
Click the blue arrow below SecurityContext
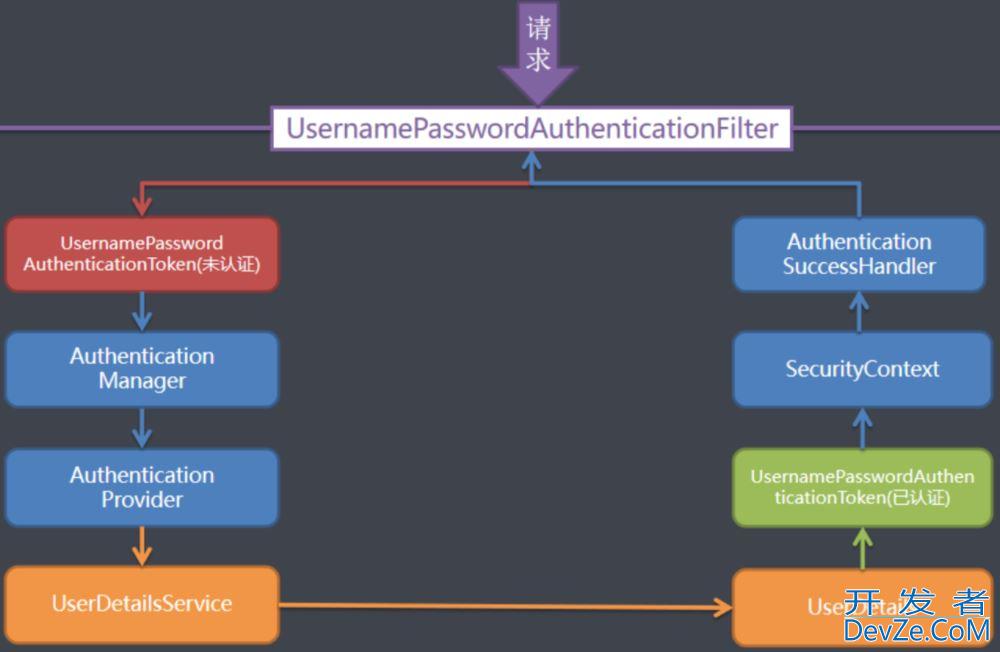[862, 428]
